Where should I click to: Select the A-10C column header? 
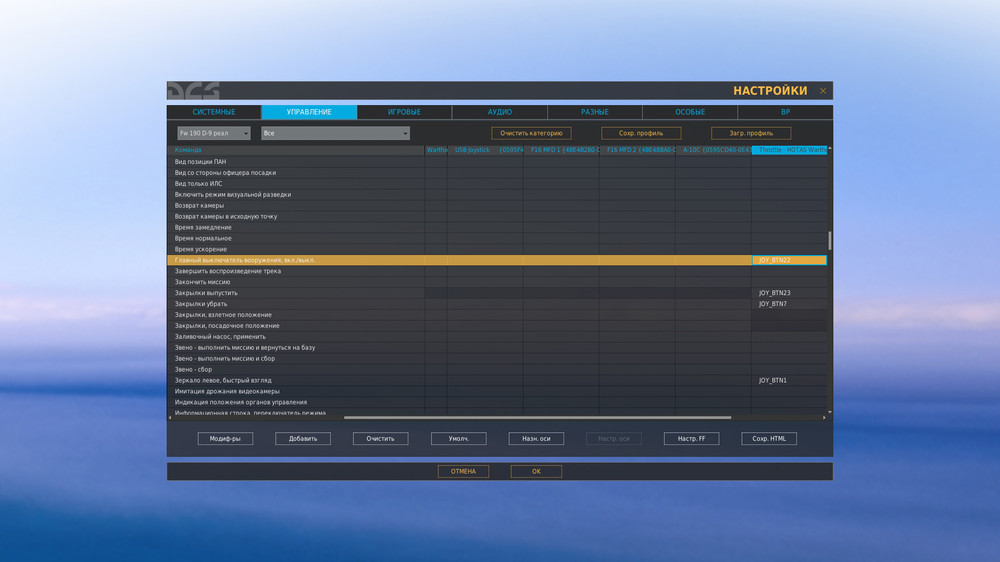pos(713,150)
